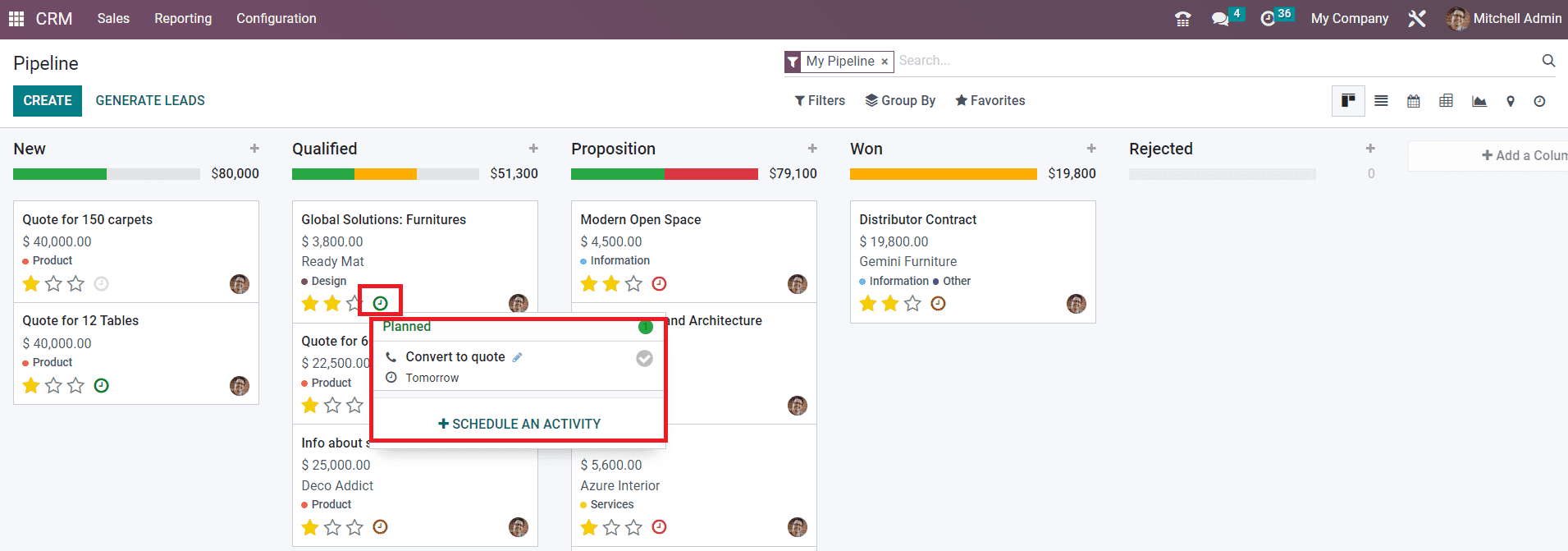Focus the pipeline search field

[1214, 61]
